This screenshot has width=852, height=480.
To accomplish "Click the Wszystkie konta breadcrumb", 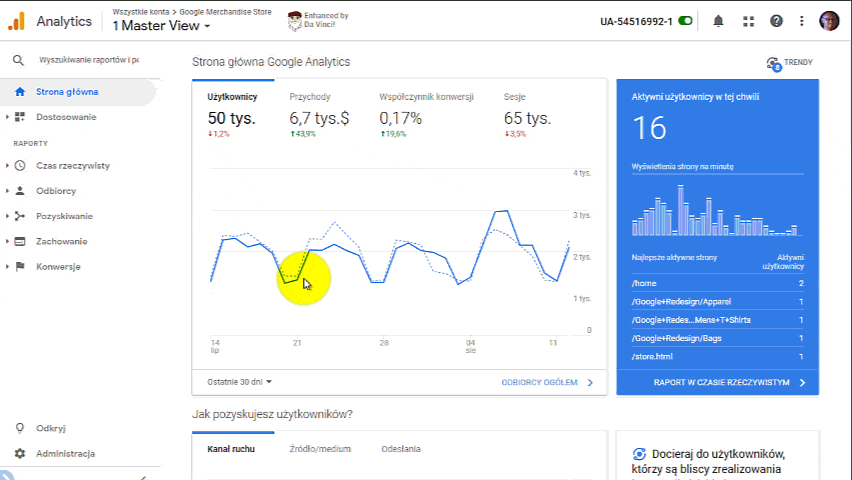I will pyautogui.click(x=141, y=11).
